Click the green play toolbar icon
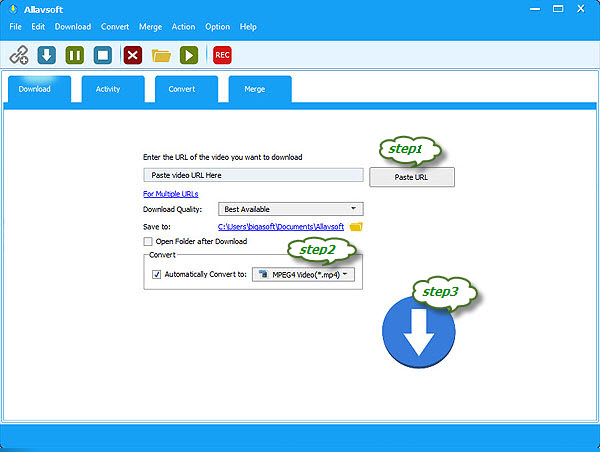Viewport: 600px width, 452px height. [189, 55]
